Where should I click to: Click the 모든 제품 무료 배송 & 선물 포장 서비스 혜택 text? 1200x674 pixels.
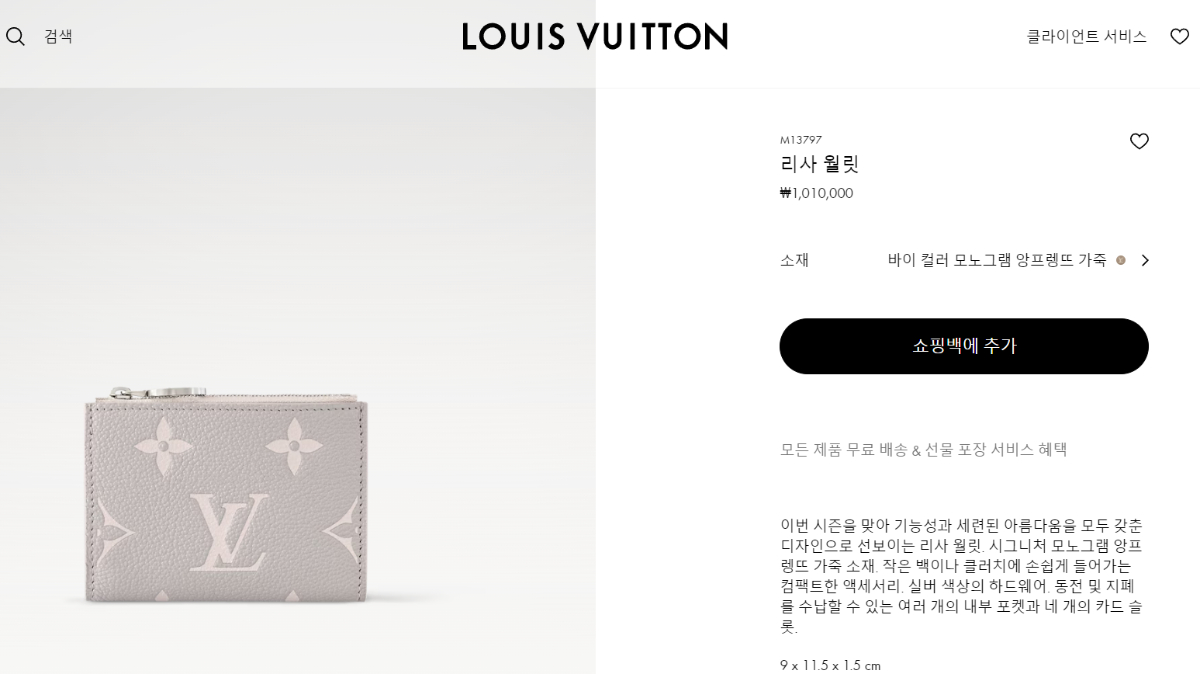pos(923,450)
